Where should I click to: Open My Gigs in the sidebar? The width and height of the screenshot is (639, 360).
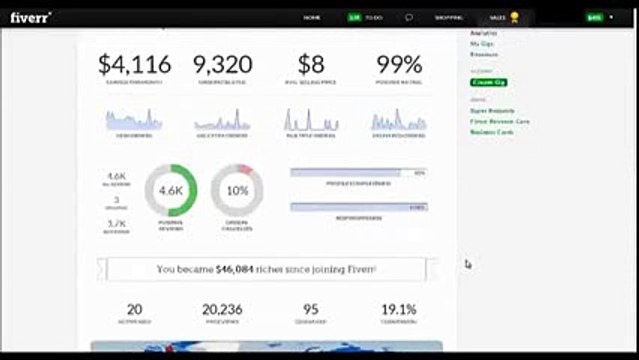click(482, 44)
